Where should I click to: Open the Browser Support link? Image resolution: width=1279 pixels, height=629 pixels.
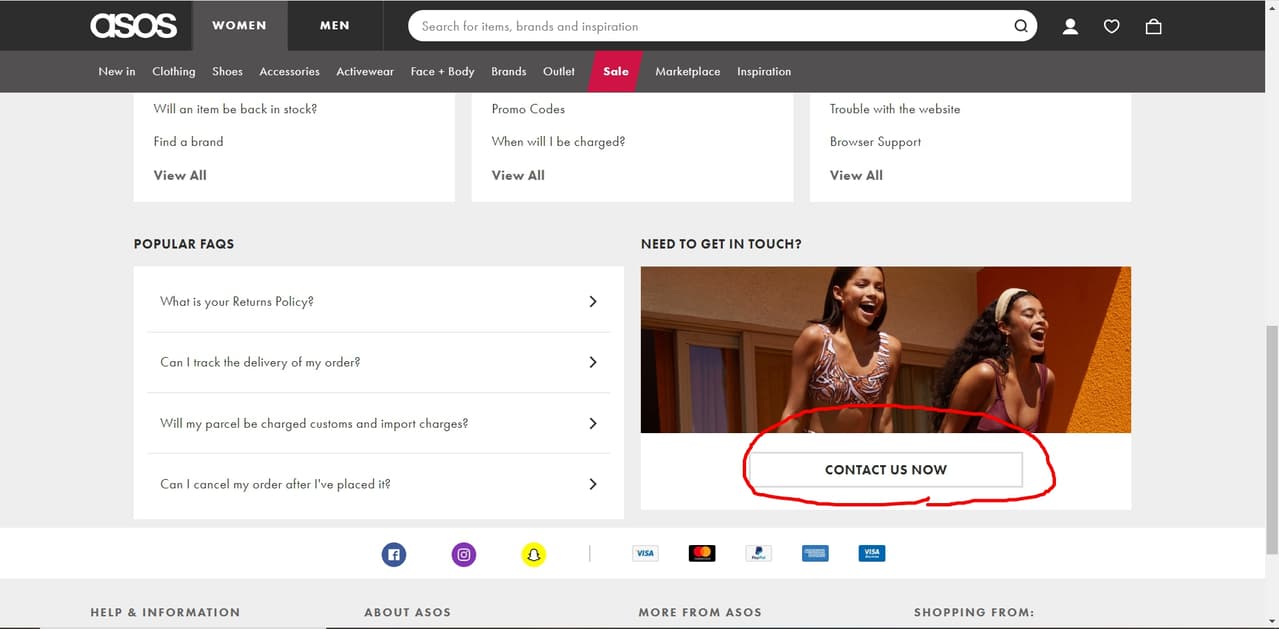pos(875,142)
